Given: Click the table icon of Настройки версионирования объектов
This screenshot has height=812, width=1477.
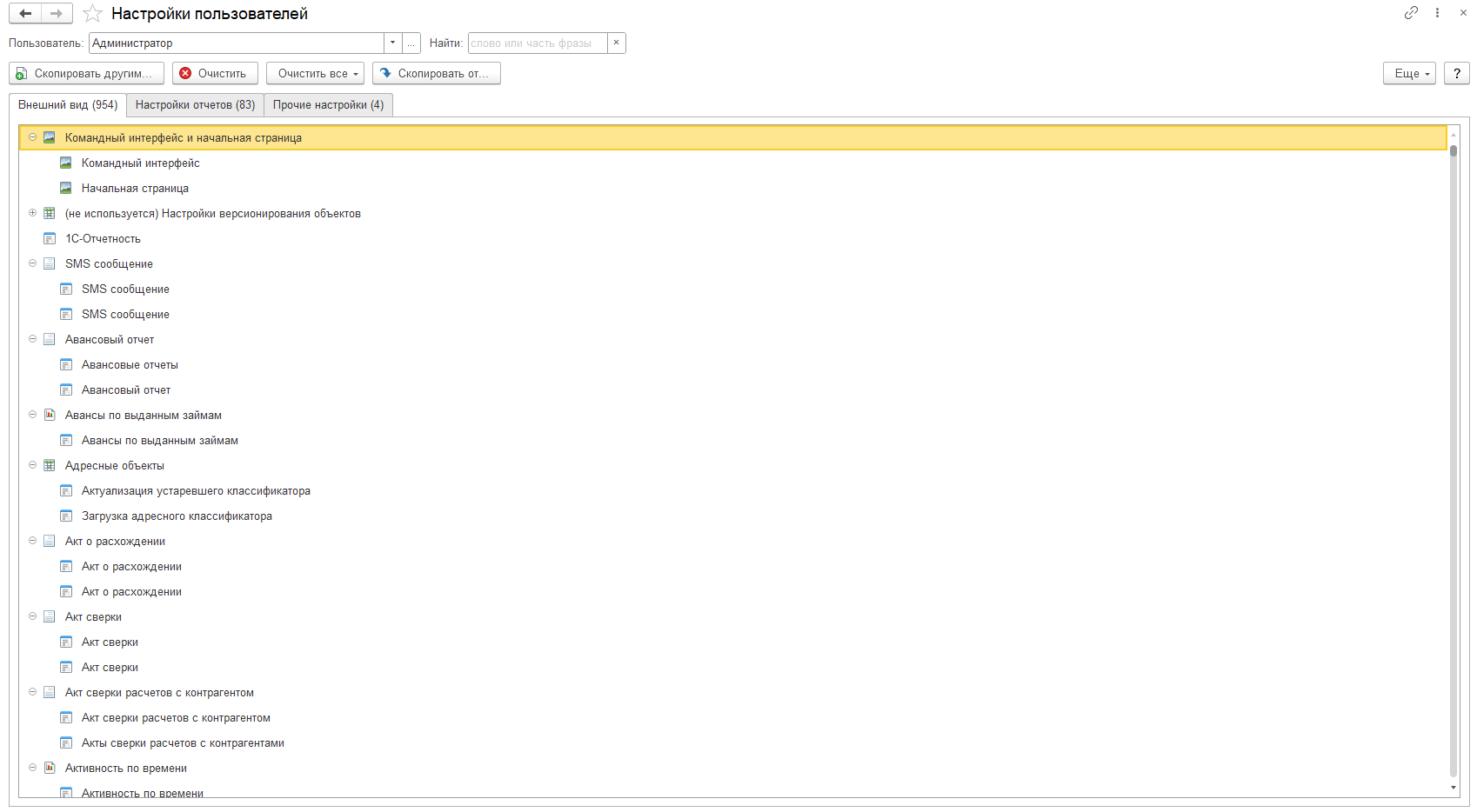Looking at the screenshot, I should click(x=50, y=213).
